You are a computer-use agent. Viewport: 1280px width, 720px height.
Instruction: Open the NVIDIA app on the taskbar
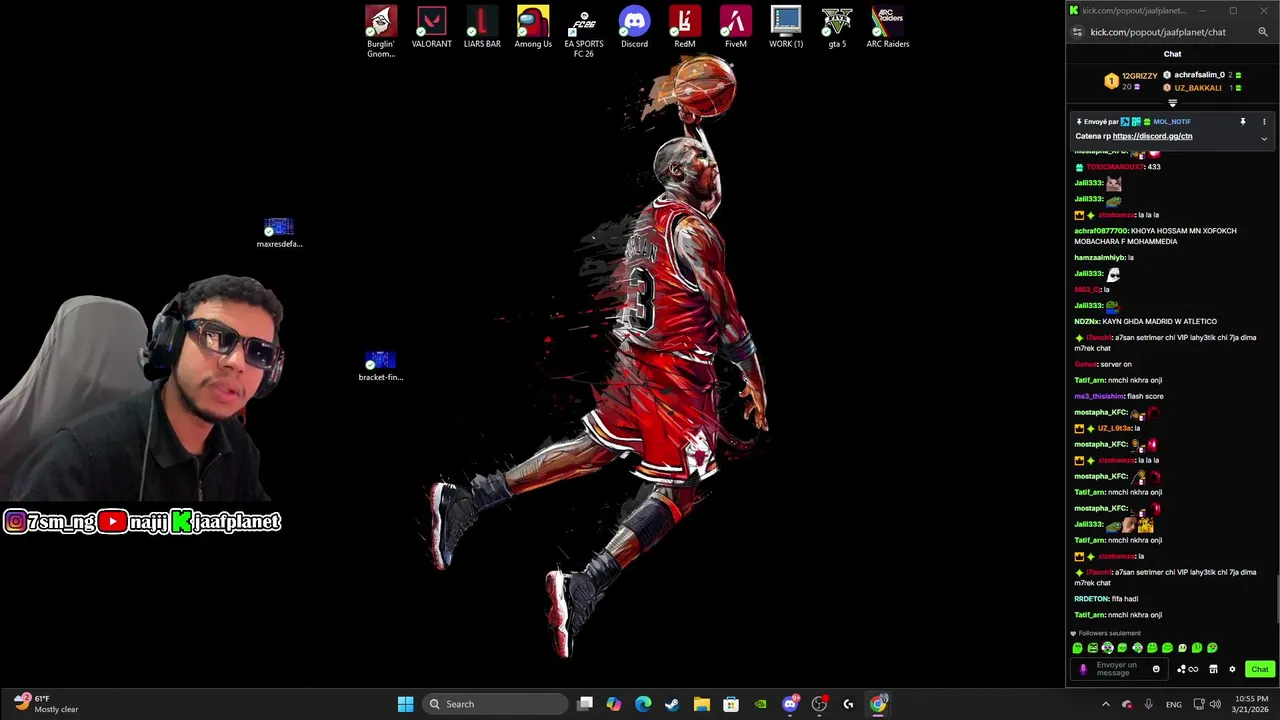pos(760,704)
